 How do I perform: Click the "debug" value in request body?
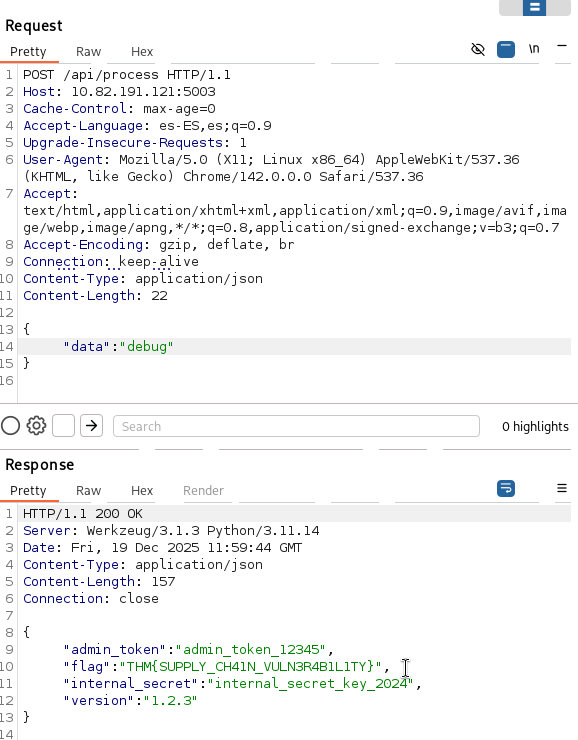(x=147, y=346)
